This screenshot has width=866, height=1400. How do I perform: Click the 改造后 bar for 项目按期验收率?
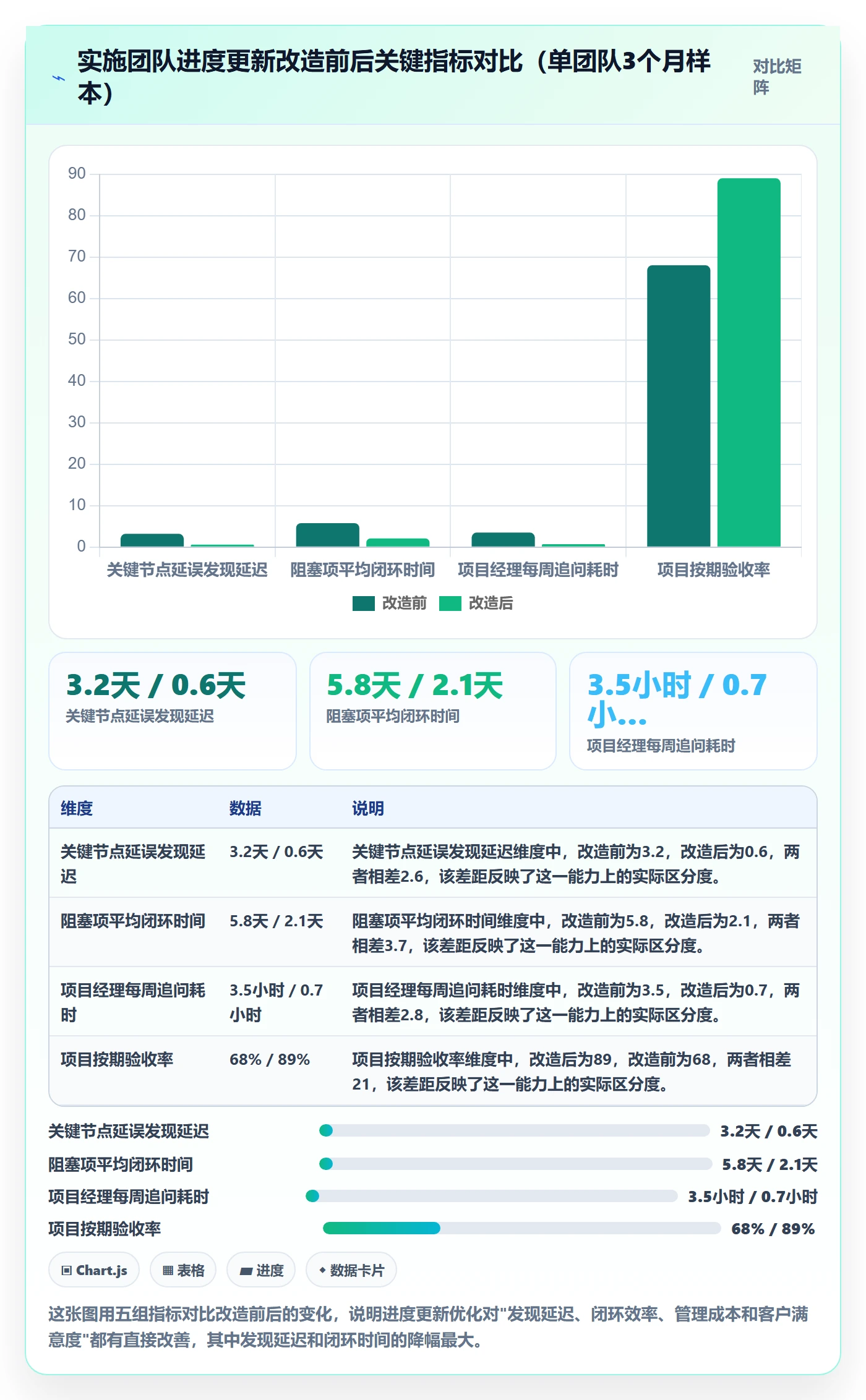[748, 362]
